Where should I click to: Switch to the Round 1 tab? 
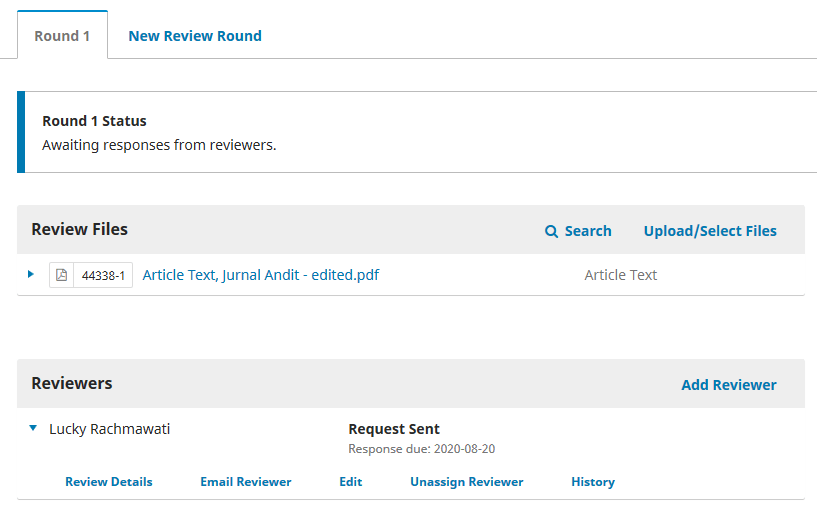click(x=62, y=36)
